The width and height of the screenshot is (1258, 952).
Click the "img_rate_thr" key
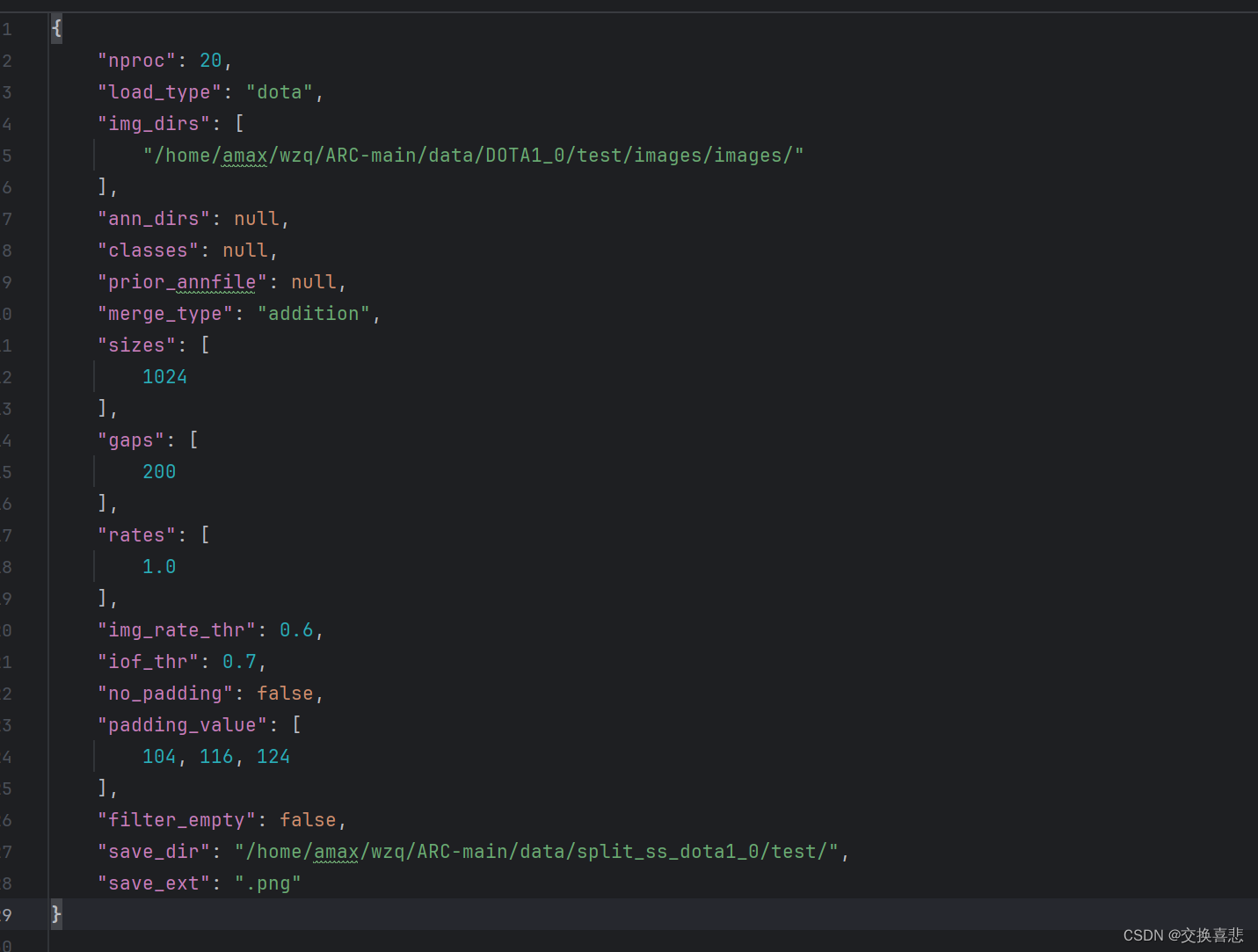click(177, 630)
